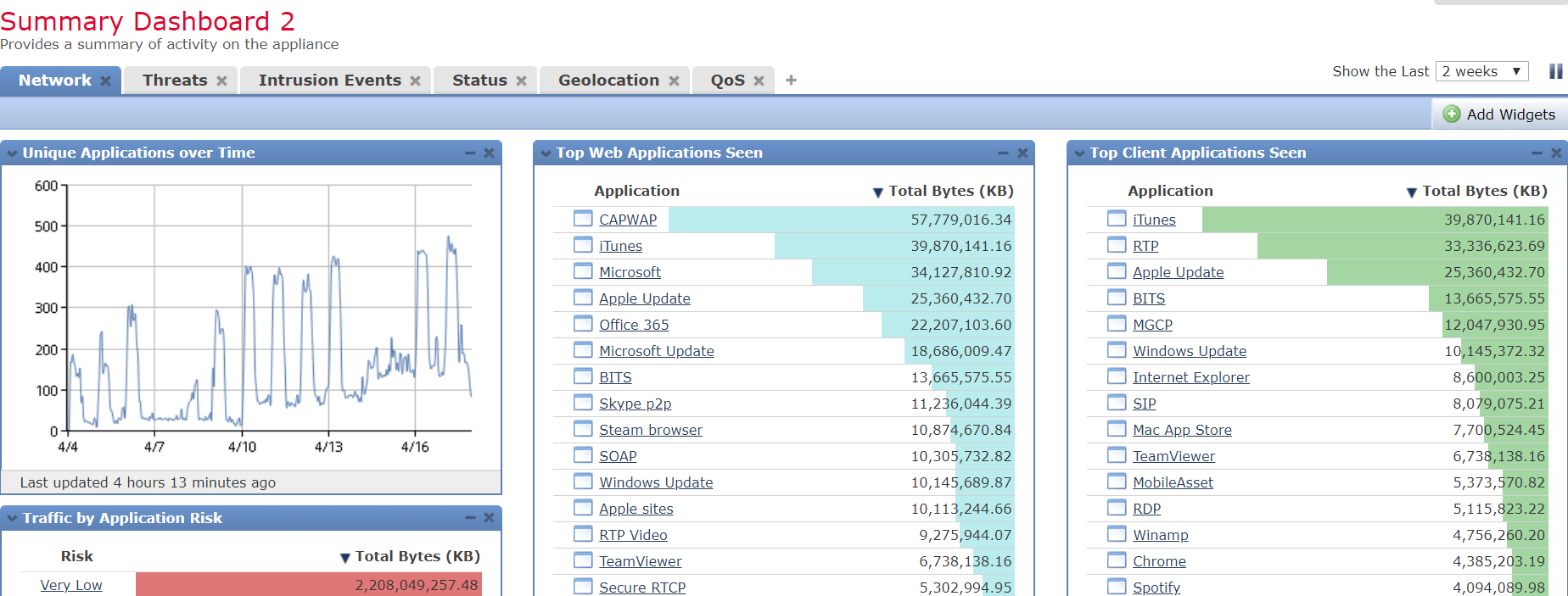Image resolution: width=1568 pixels, height=596 pixels.
Task: Click the icon beside Internet Explorer
Action: click(1117, 376)
